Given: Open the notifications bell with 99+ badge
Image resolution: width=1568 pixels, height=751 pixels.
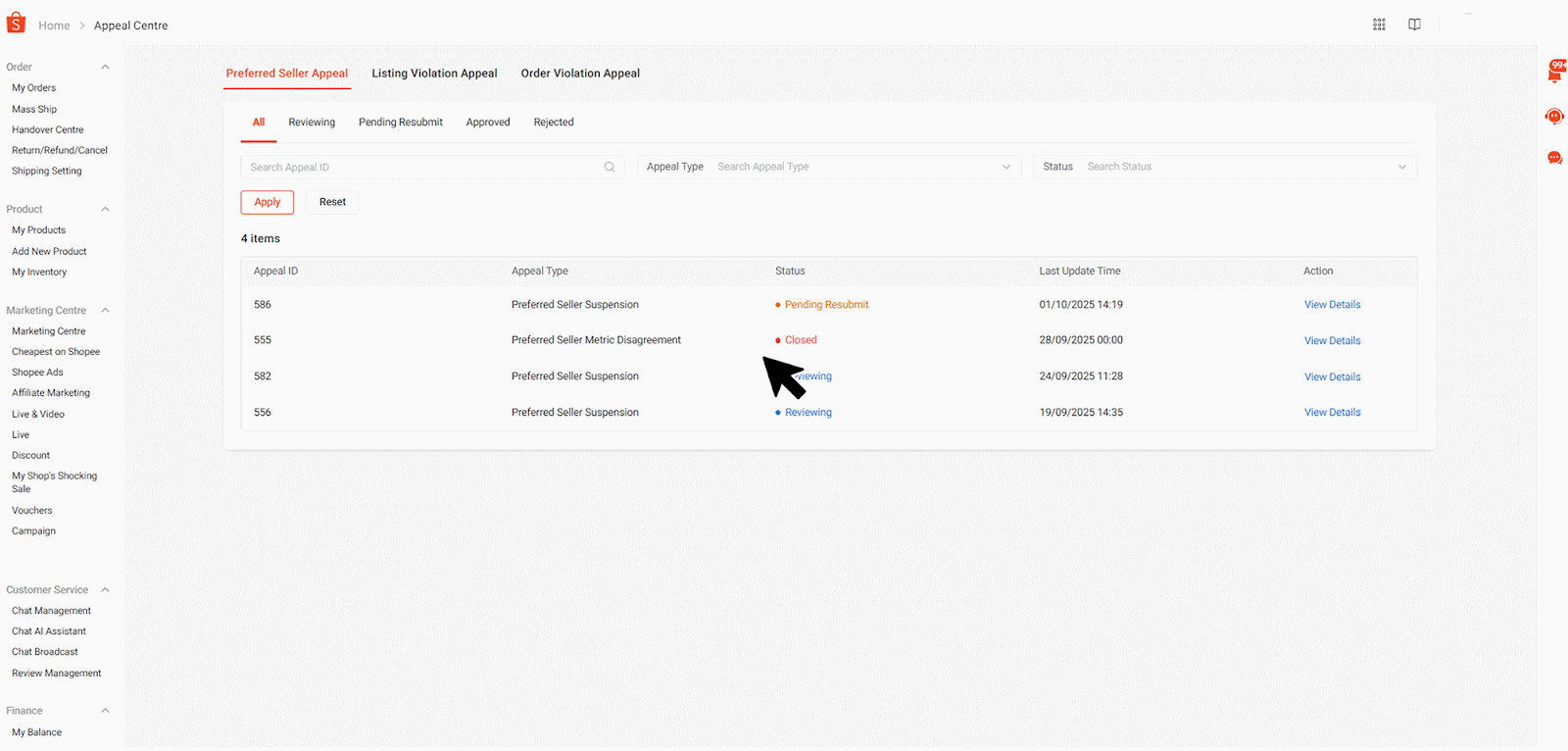Looking at the screenshot, I should coord(1554,73).
